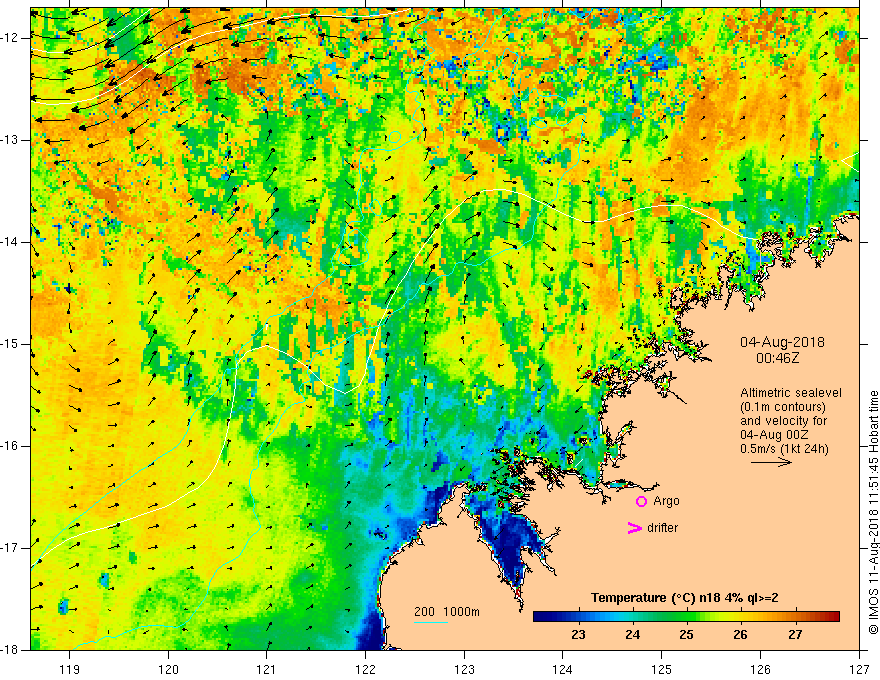Viewport: 880px width, 680px height.
Task: Click the 'Altimetric sealevel' caption line
Action: (791, 393)
